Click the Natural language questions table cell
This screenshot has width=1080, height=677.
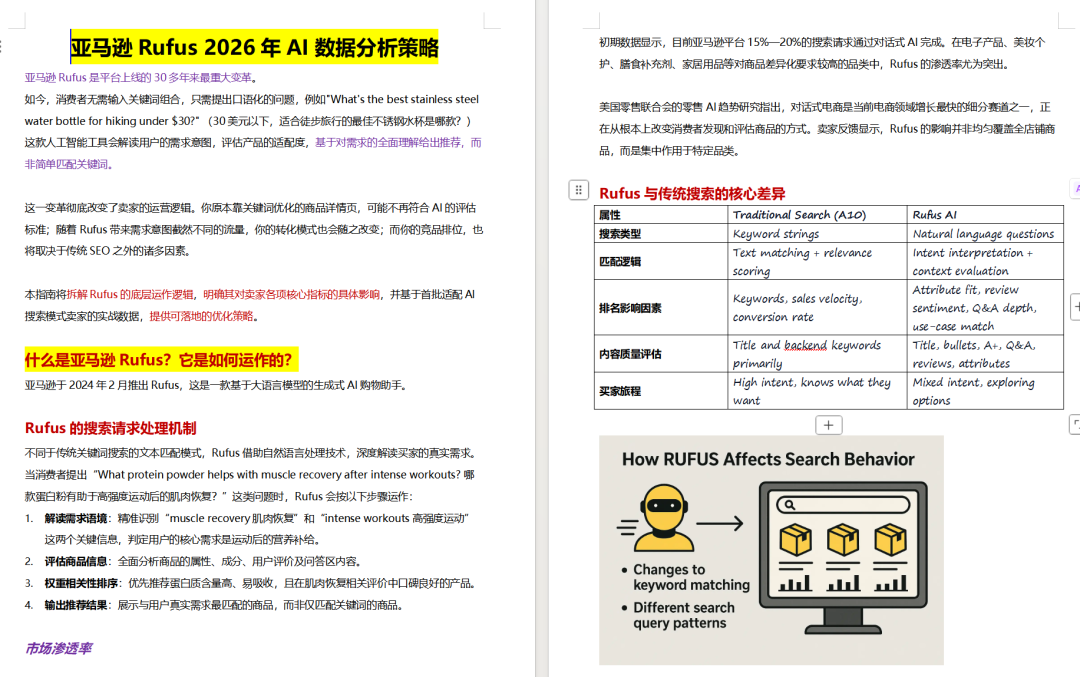[983, 233]
